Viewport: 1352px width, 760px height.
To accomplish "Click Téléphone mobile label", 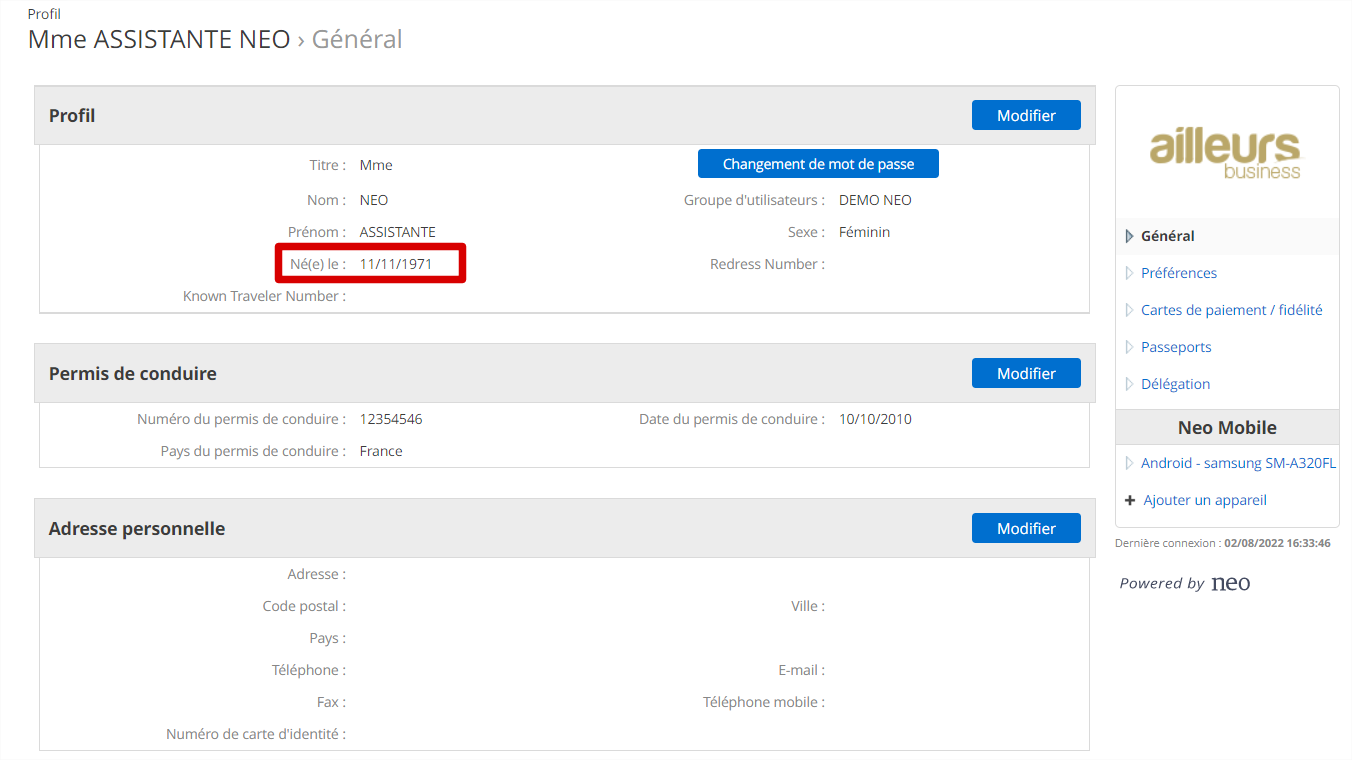I will pos(764,702).
